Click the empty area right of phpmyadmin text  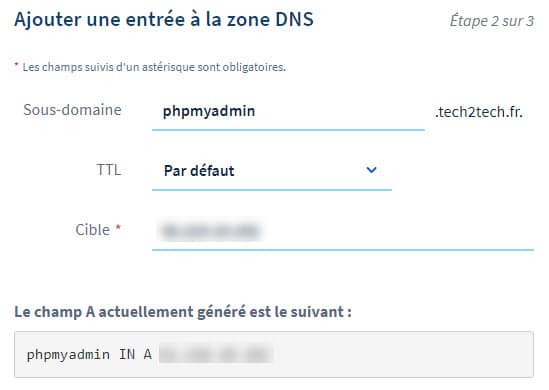[x=340, y=112]
